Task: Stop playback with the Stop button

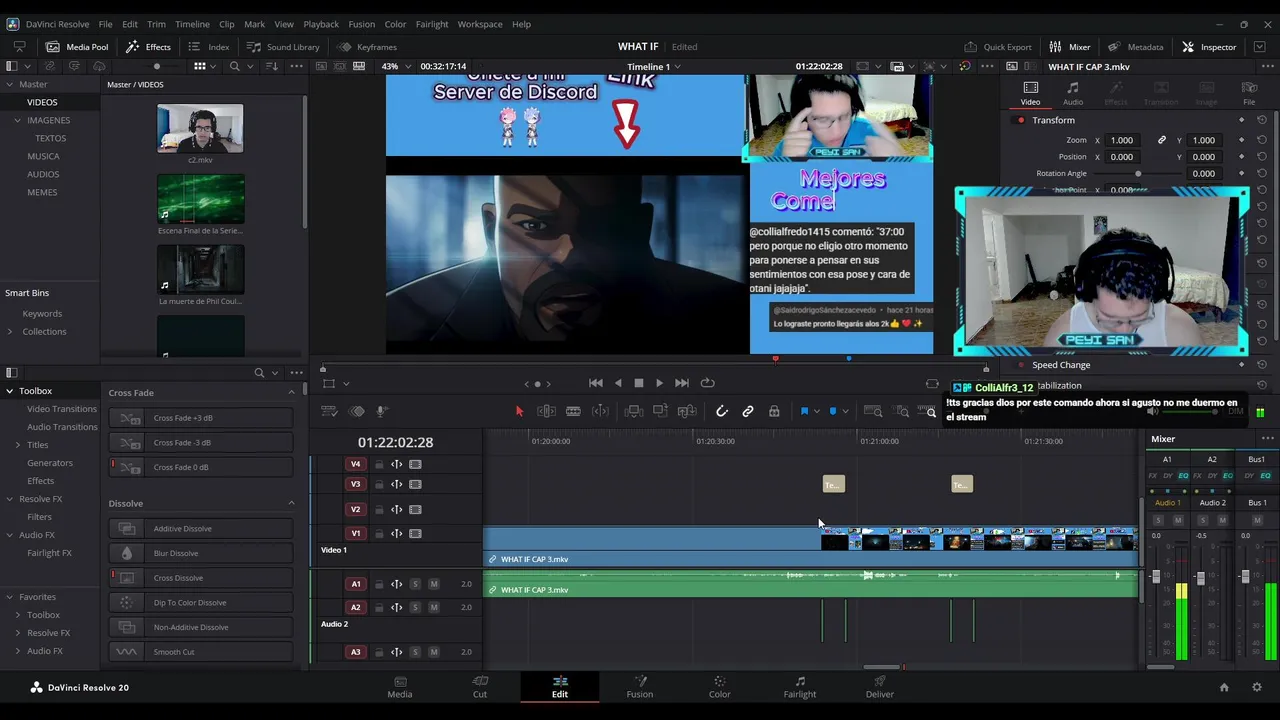Action: (x=639, y=383)
